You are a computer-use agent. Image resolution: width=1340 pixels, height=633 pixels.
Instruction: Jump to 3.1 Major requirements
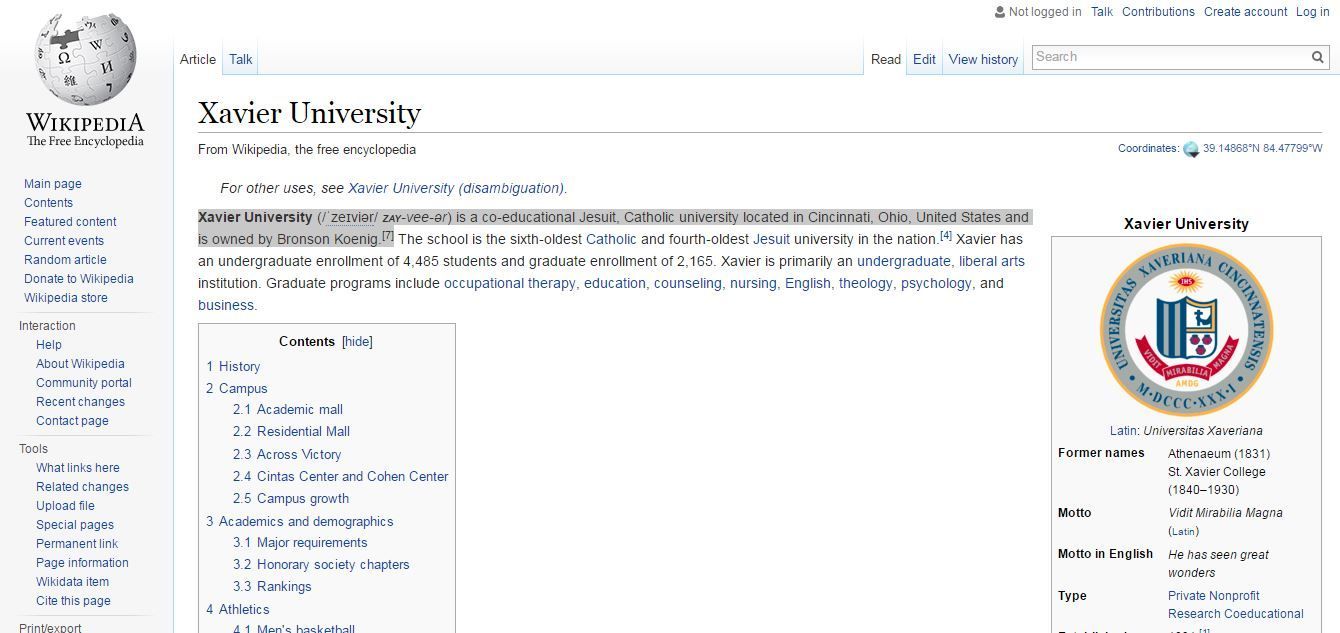pos(300,543)
